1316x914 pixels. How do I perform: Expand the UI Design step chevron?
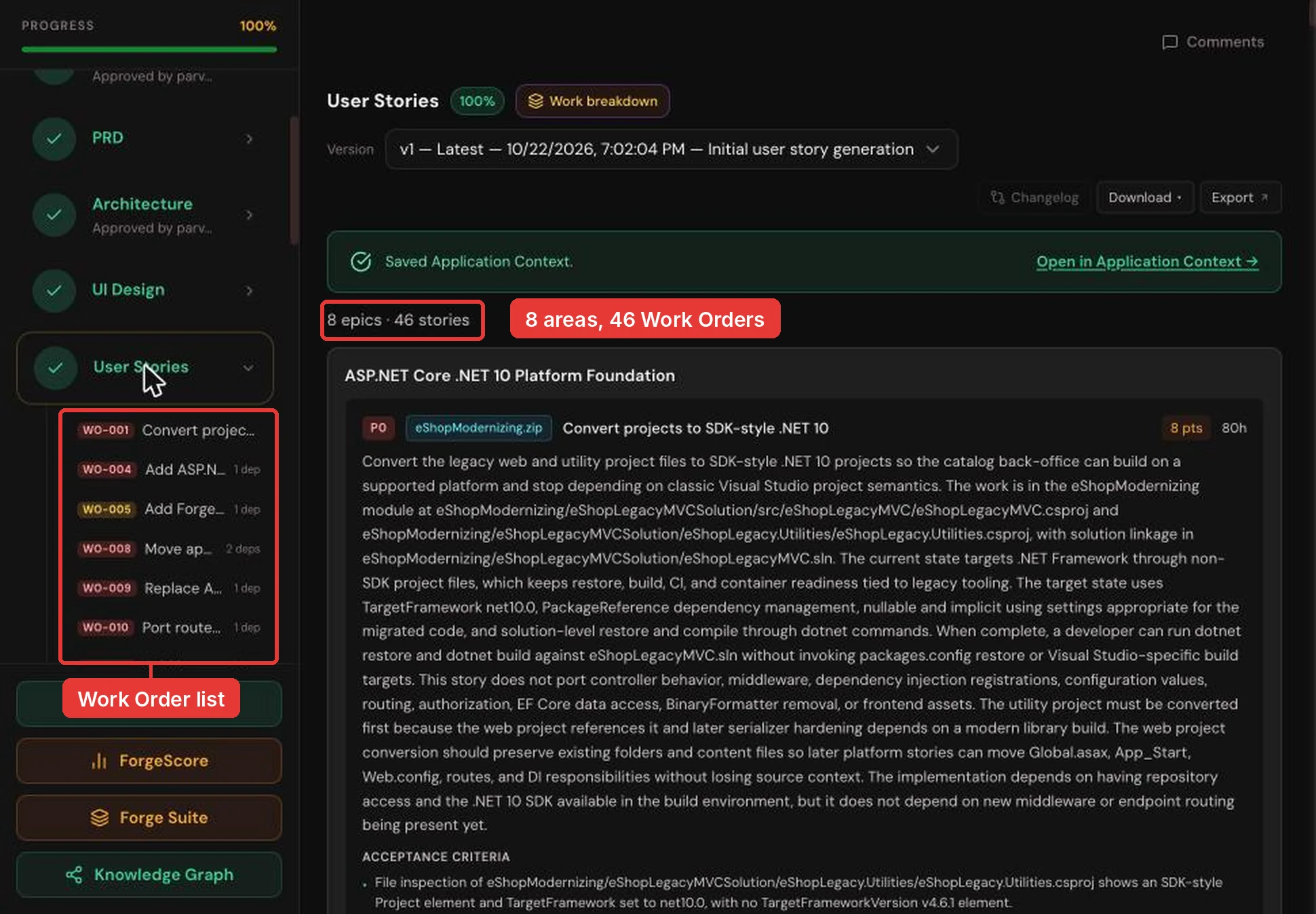pyautogui.click(x=249, y=290)
